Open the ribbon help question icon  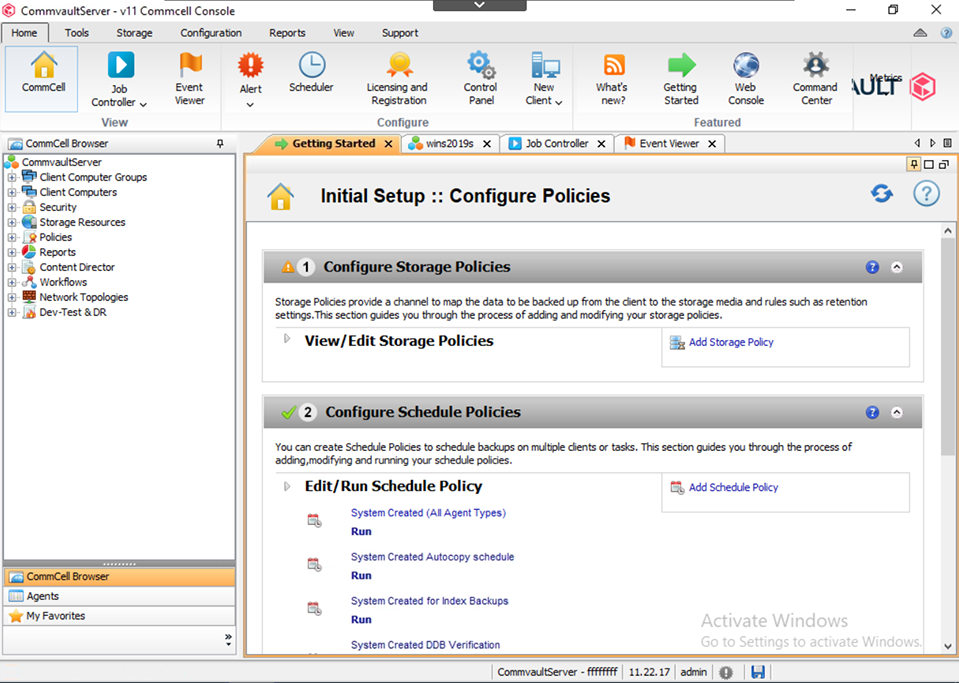point(946,33)
